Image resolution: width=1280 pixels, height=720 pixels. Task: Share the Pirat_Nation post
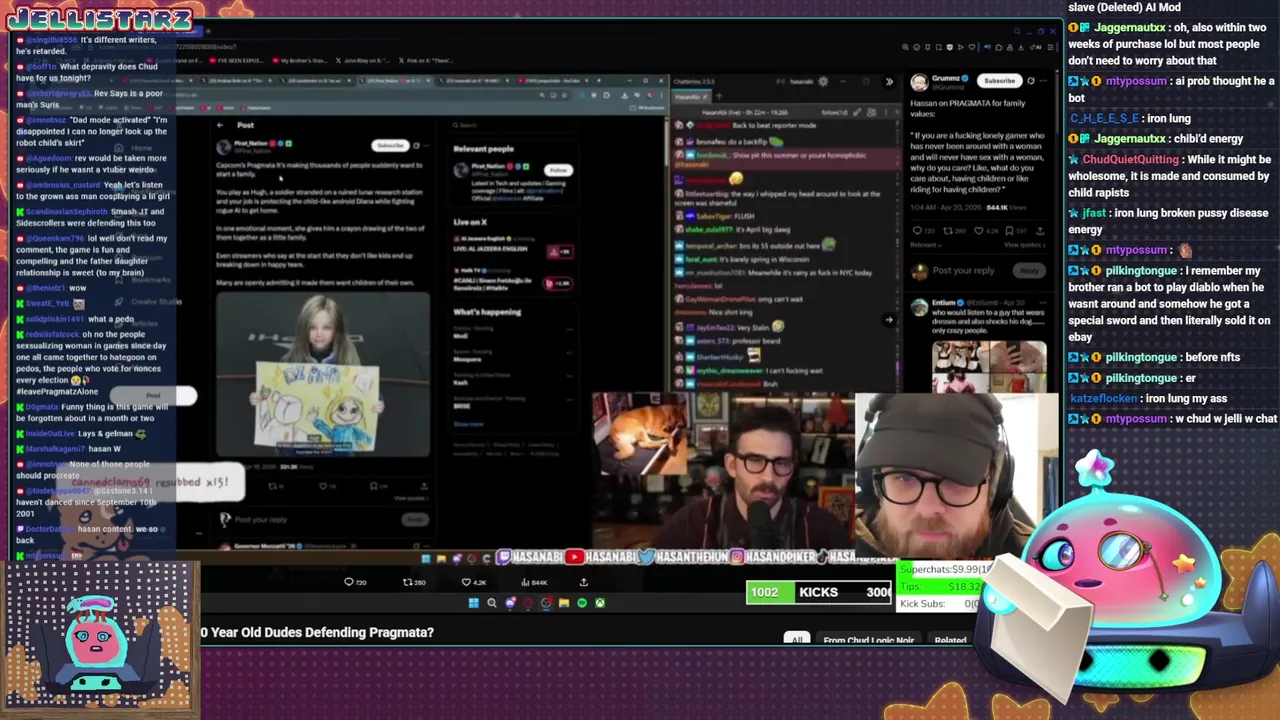point(424,487)
